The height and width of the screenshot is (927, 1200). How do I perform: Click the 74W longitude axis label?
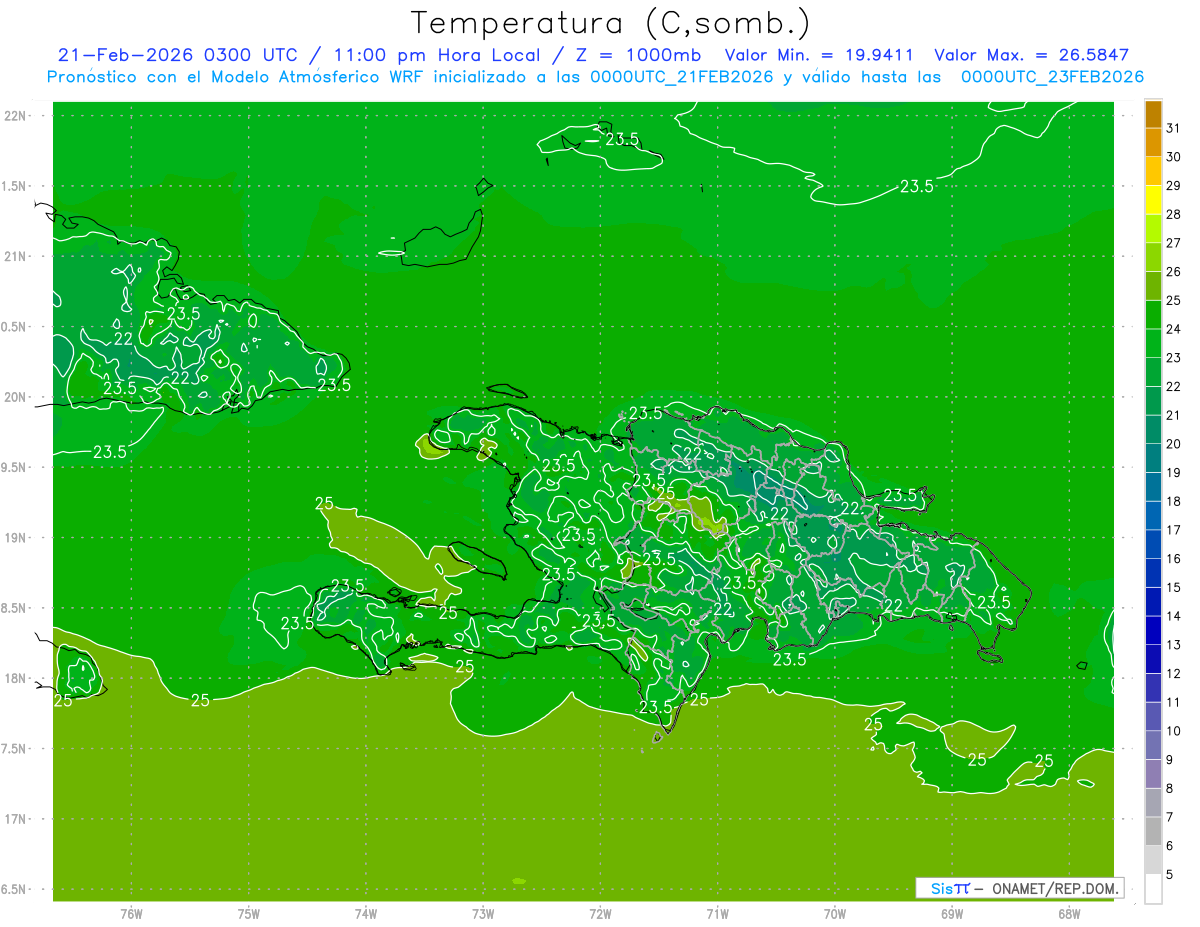point(366,913)
